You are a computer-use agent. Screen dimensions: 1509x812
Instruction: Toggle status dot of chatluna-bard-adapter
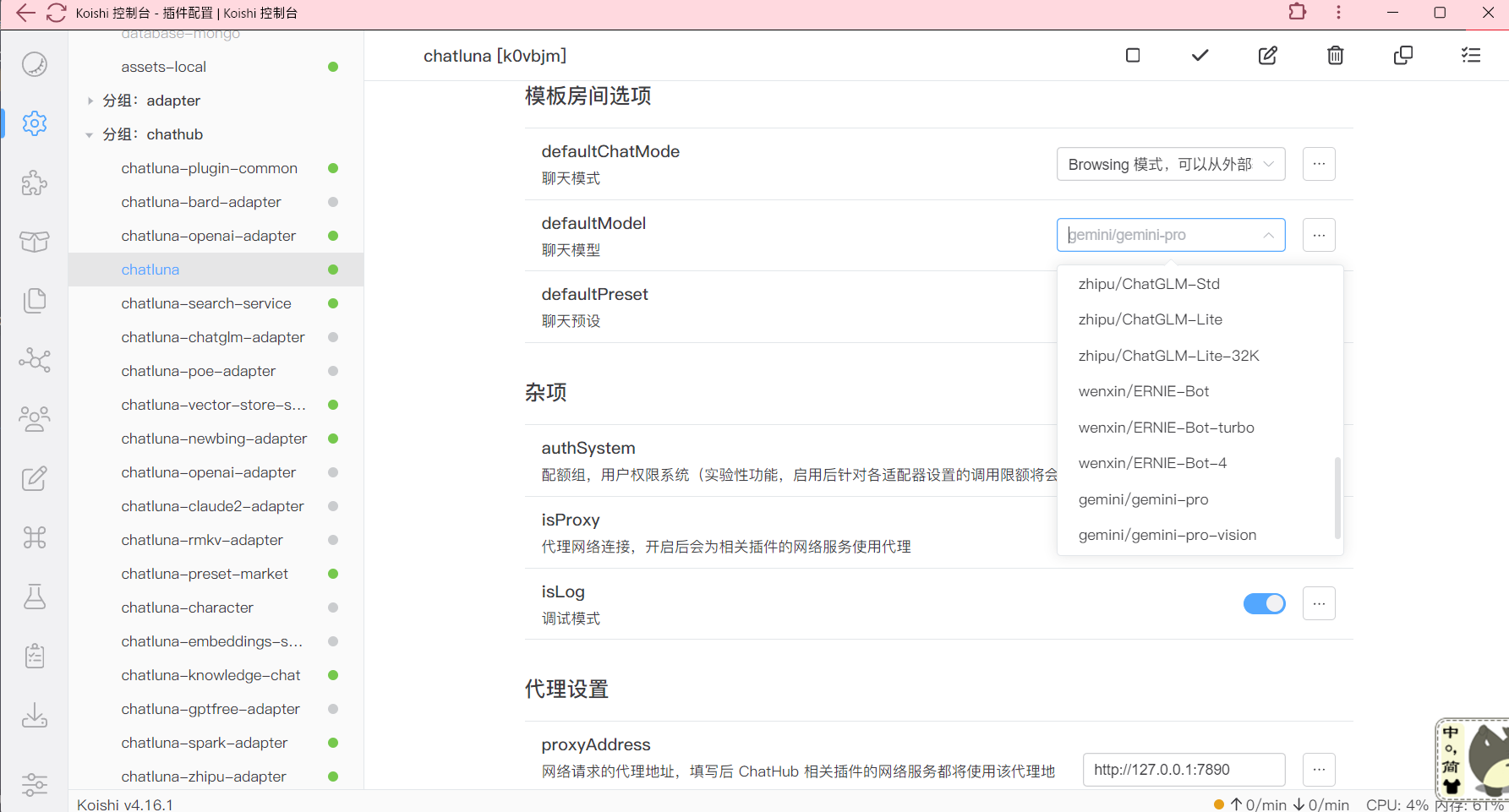pyautogui.click(x=333, y=202)
